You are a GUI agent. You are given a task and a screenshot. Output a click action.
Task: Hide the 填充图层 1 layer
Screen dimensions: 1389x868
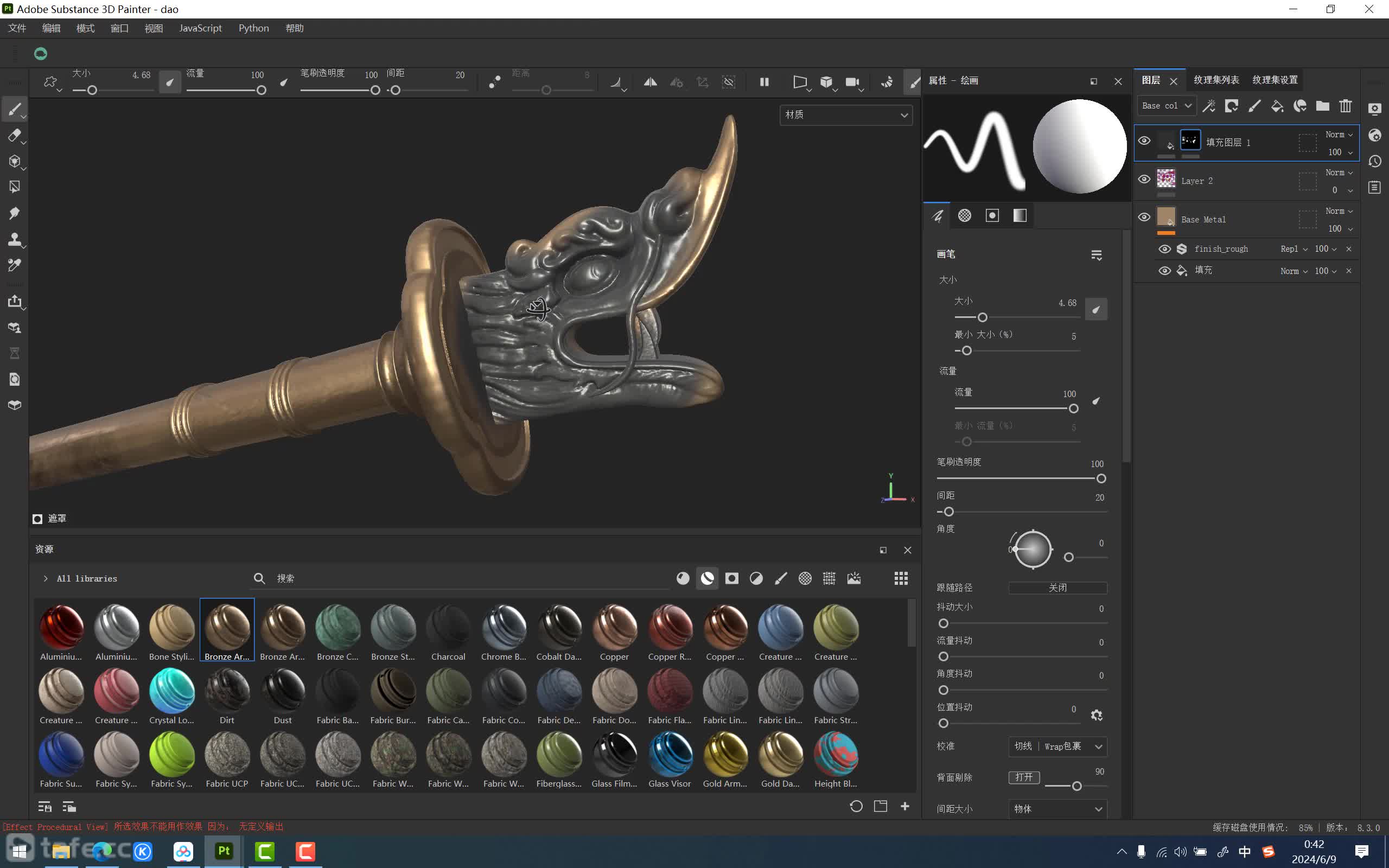click(x=1144, y=141)
